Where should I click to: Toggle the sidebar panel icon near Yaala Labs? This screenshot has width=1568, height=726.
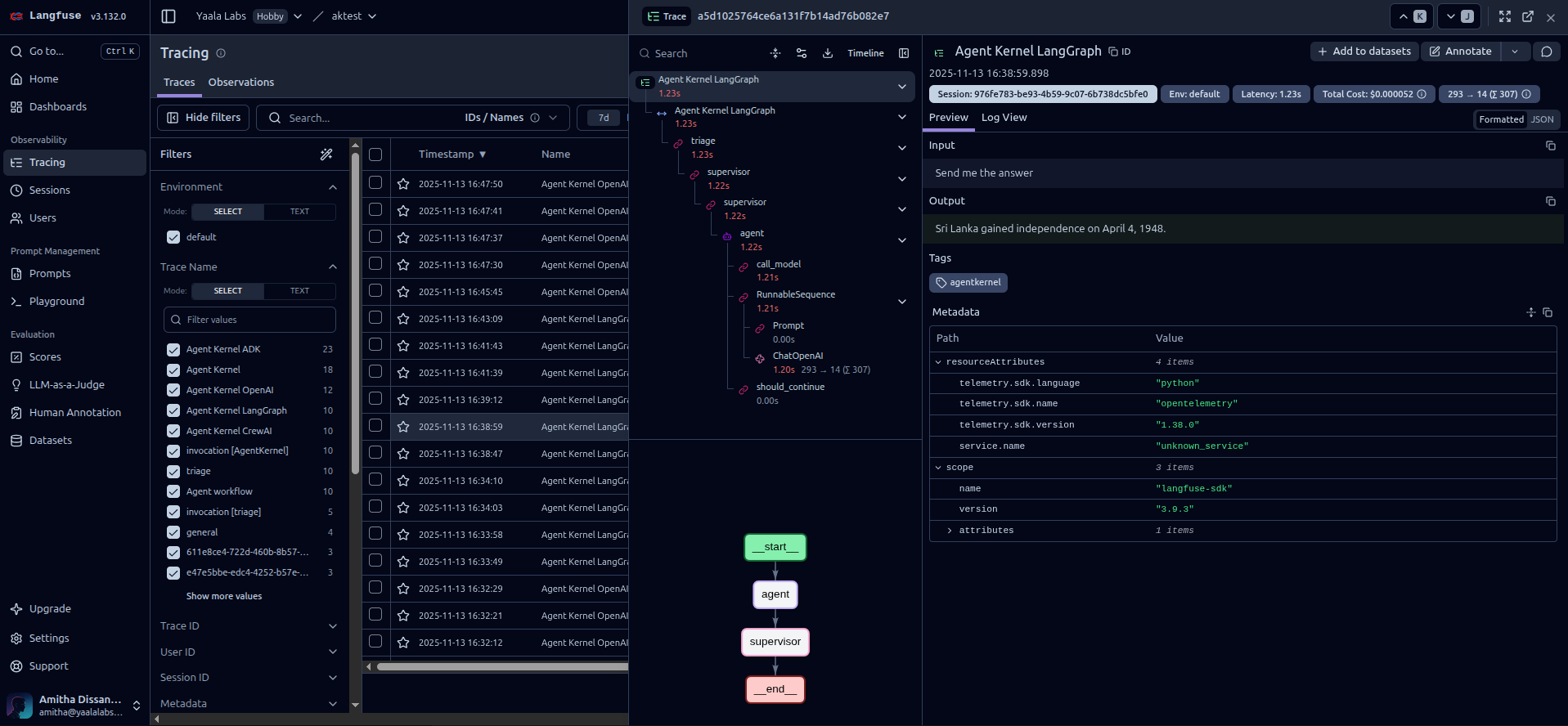pos(168,16)
